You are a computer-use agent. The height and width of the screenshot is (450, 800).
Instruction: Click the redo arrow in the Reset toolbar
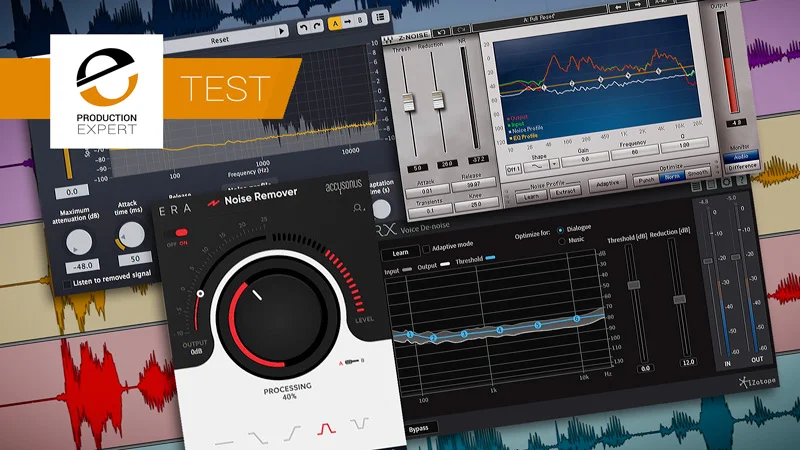316,26
